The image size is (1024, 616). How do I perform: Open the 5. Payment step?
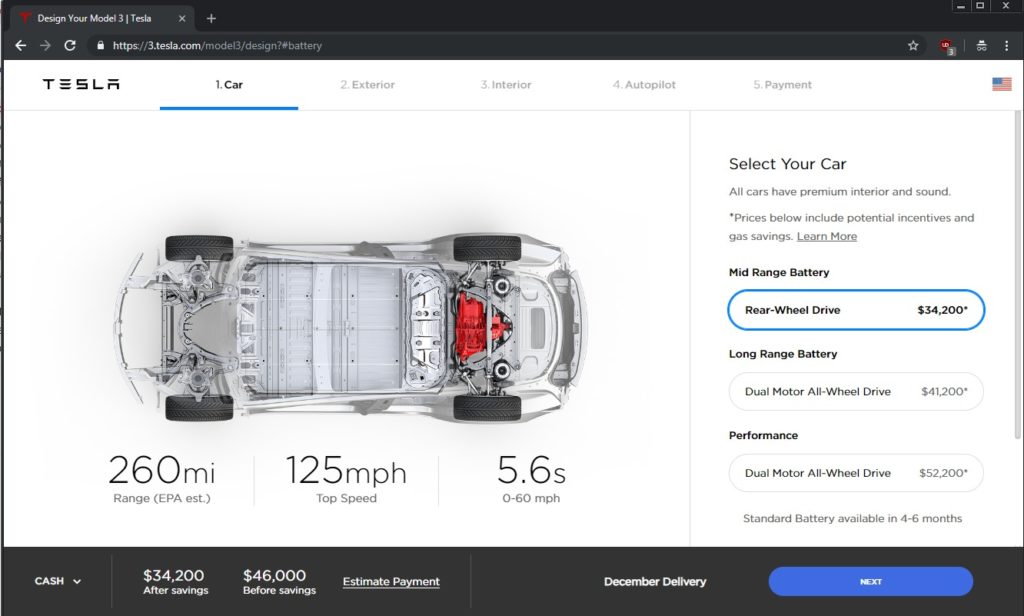coord(782,85)
